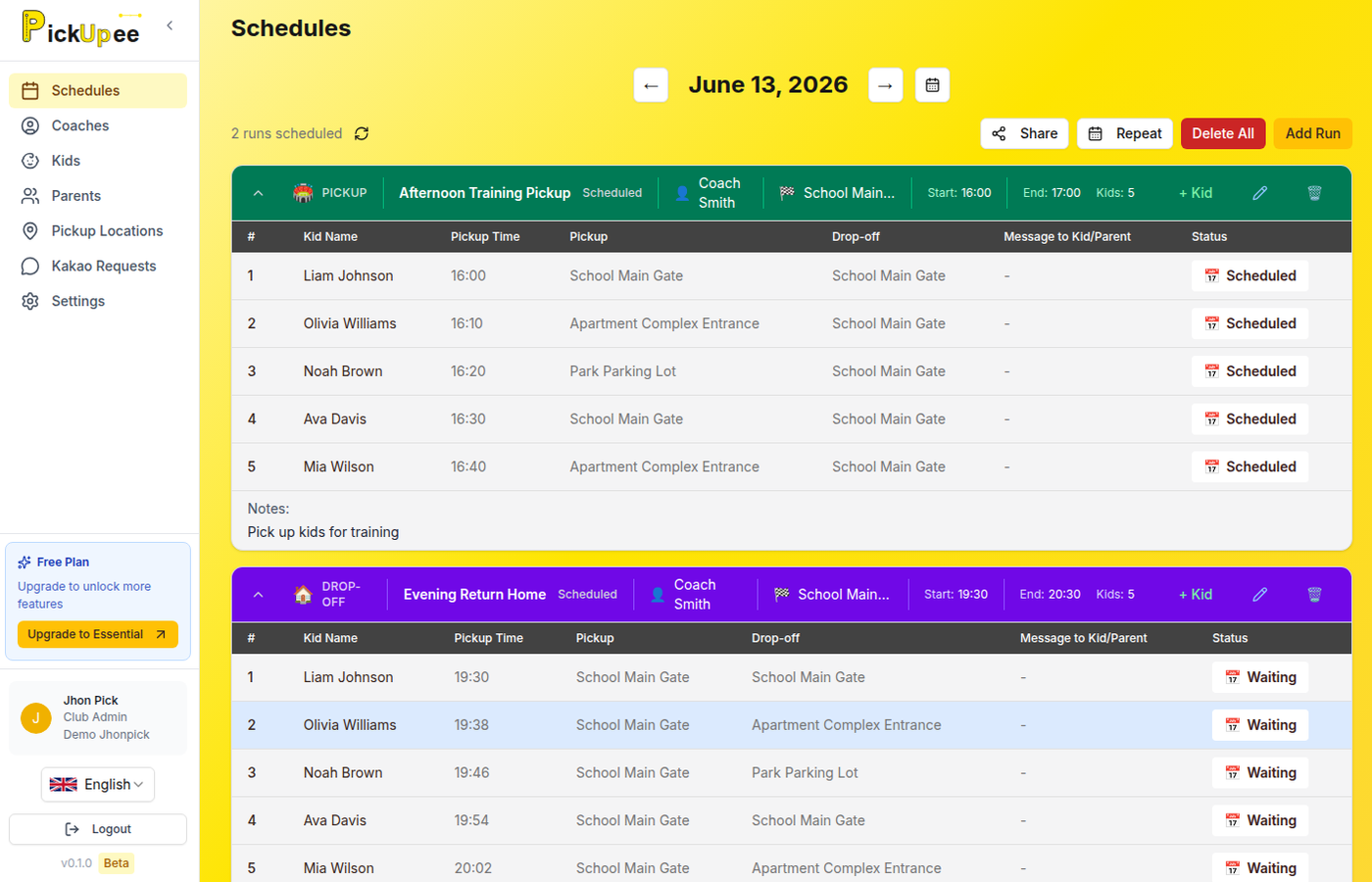Open Waiting status for Mia Wilson
The height and width of the screenshot is (882, 1372).
1260,868
